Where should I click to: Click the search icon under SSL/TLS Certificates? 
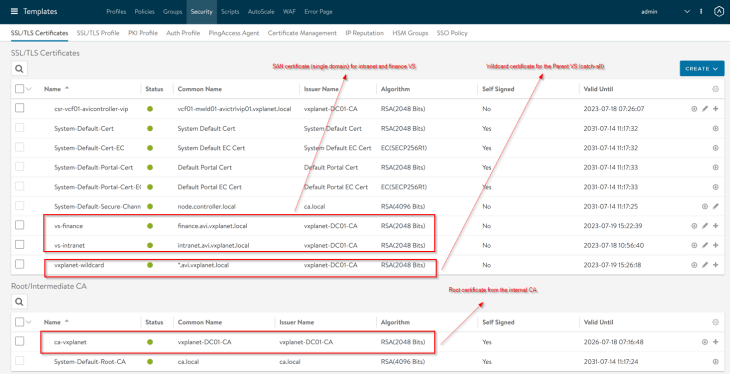(x=19, y=68)
